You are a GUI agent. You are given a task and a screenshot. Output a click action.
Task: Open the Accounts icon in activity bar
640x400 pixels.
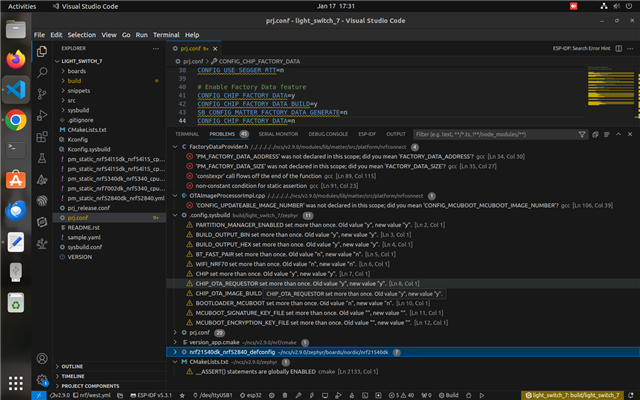point(42,358)
